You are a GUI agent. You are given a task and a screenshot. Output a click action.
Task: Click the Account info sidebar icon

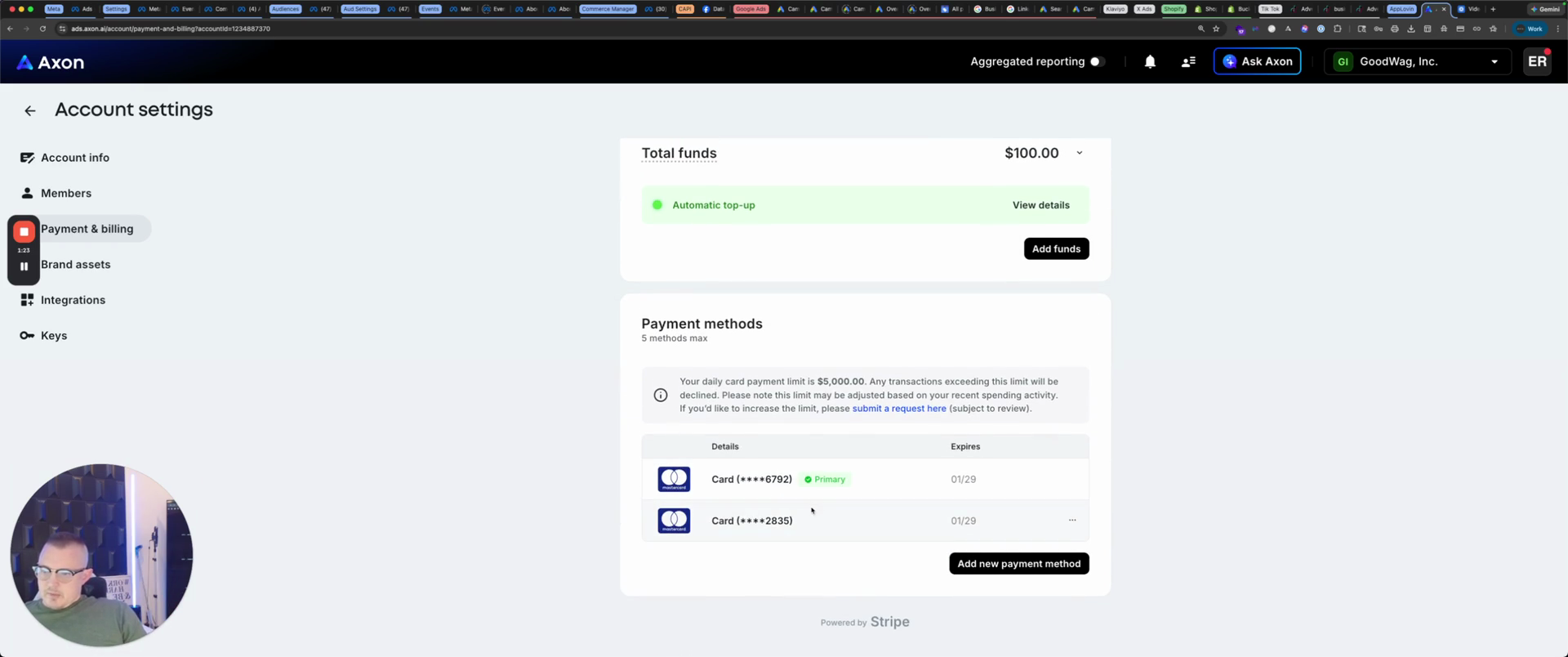coord(27,158)
